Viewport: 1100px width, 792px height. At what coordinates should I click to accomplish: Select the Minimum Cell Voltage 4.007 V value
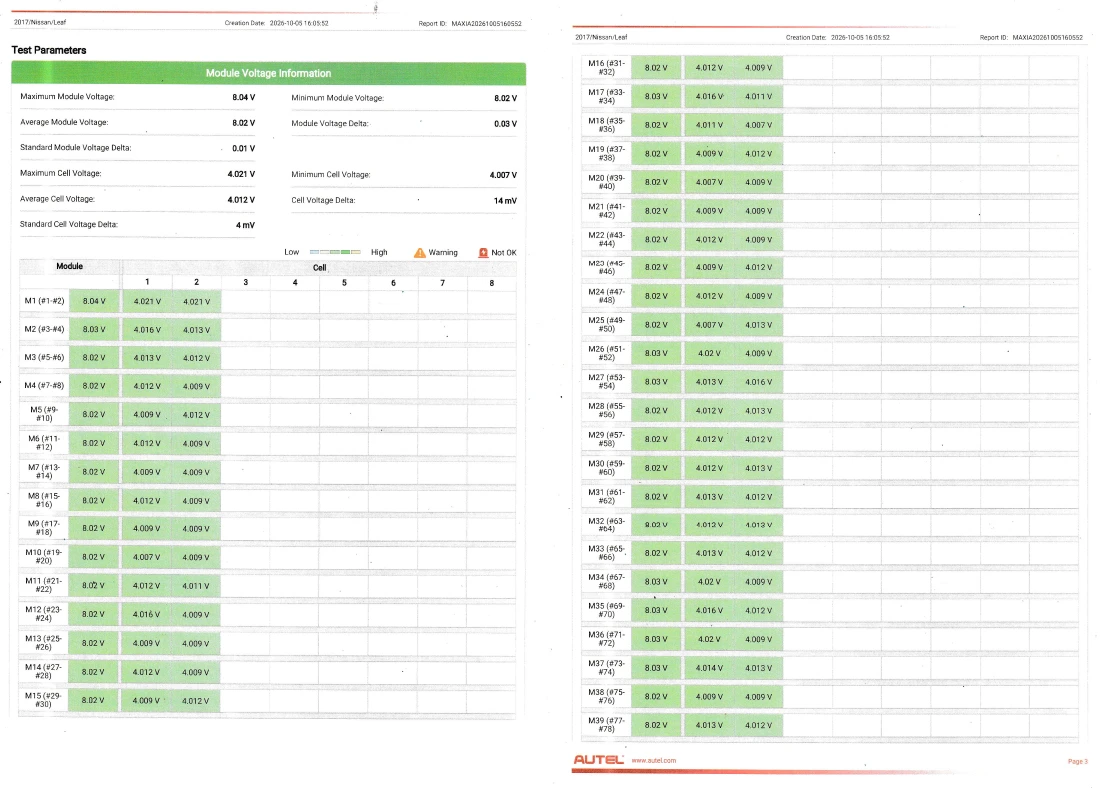503,175
